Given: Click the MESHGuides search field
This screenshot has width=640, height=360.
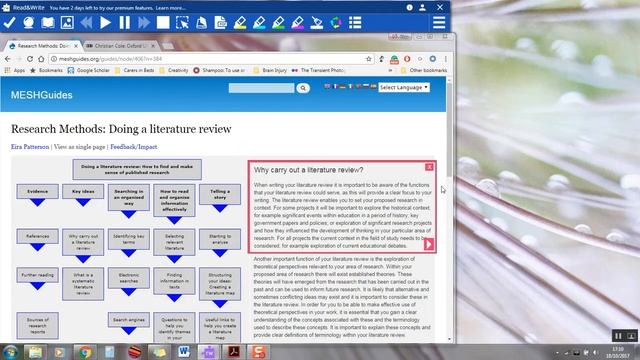Looking at the screenshot, I should 261,88.
